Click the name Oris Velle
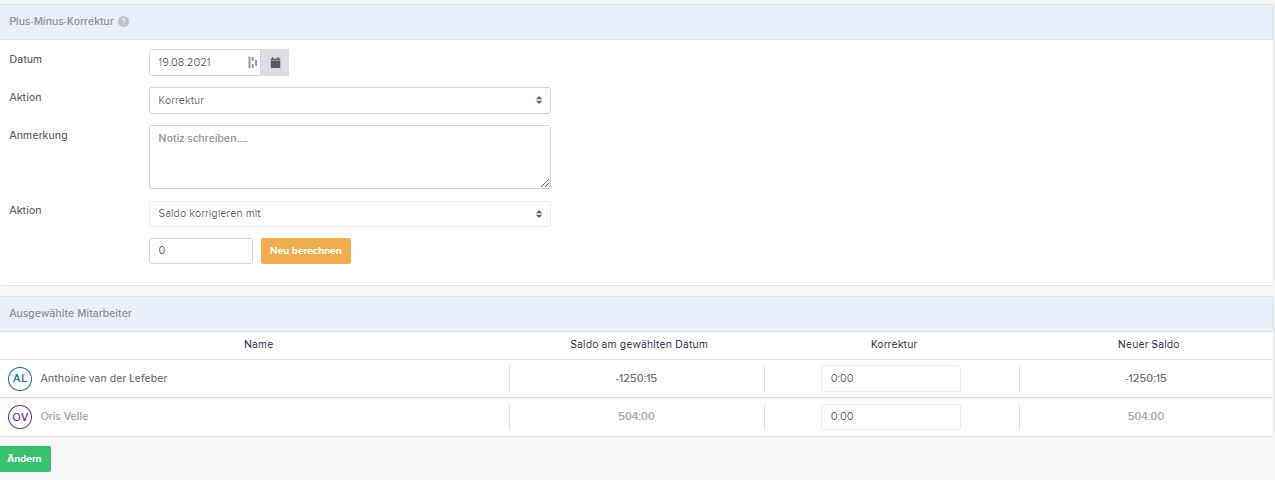Screen dimensions: 1275x480 (x=64, y=416)
